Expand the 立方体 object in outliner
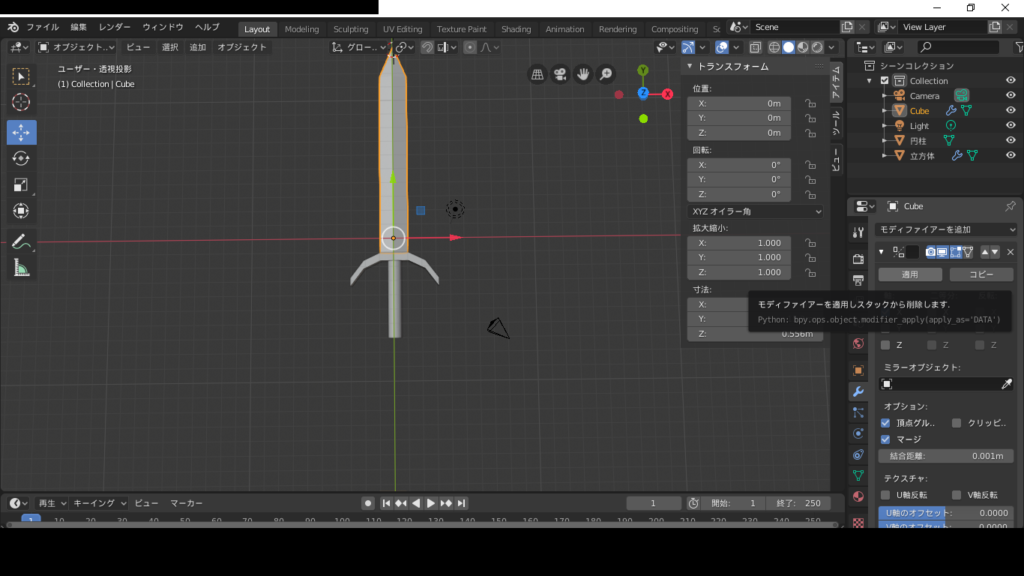 884,156
